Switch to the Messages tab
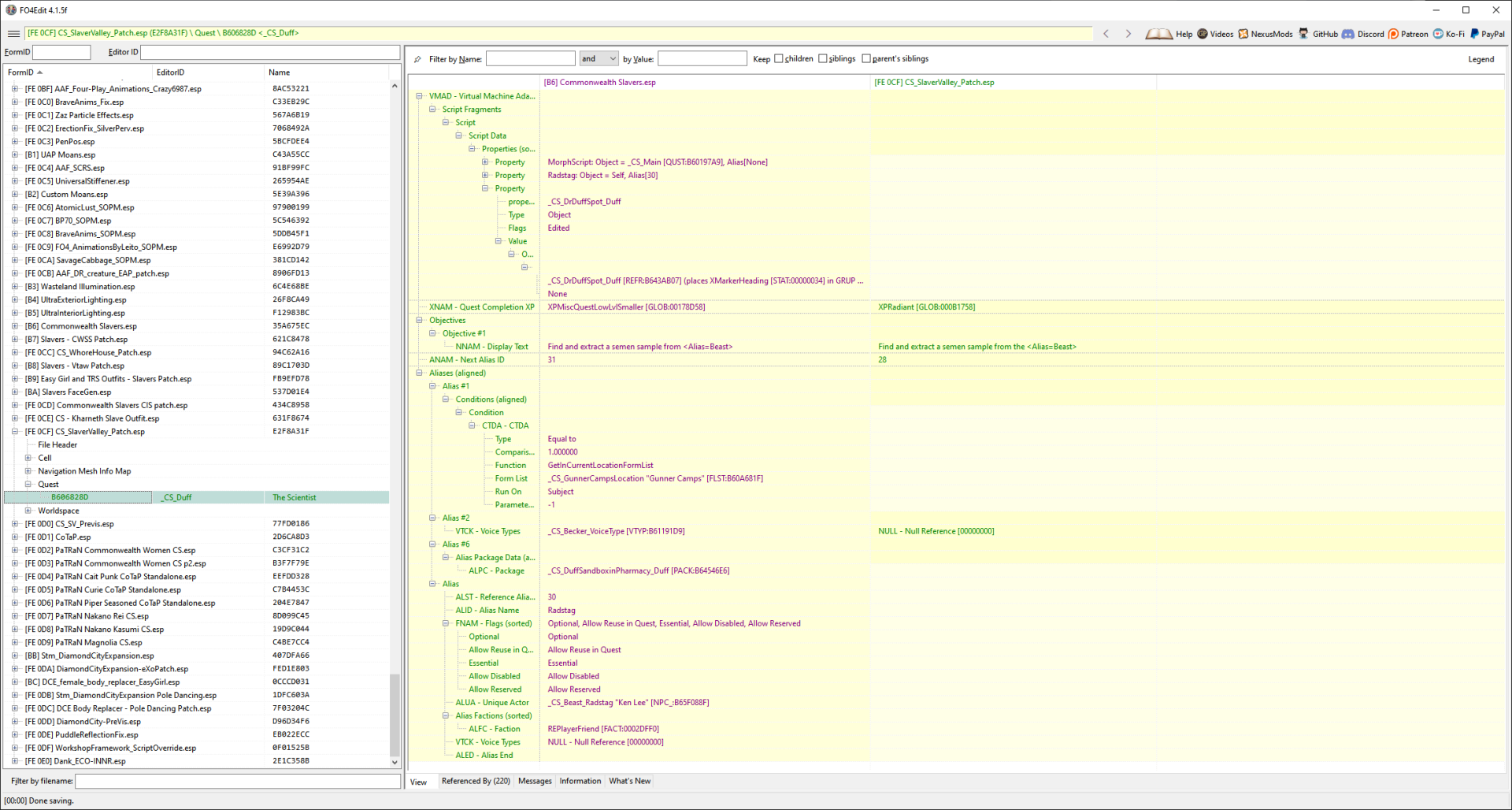This screenshot has height=810, width=1512. click(535, 782)
